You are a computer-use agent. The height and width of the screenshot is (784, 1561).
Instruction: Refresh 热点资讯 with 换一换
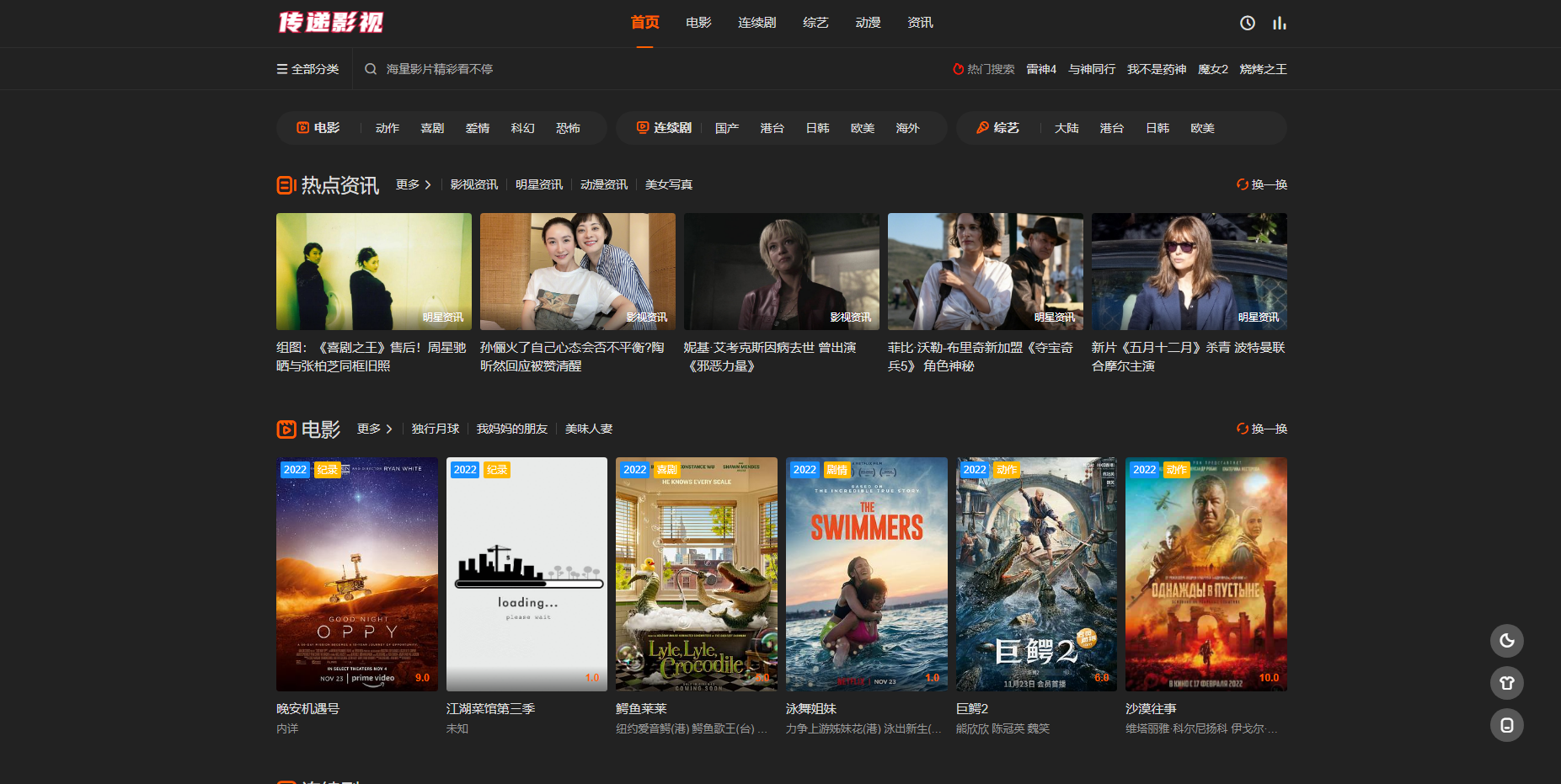click(x=1262, y=184)
